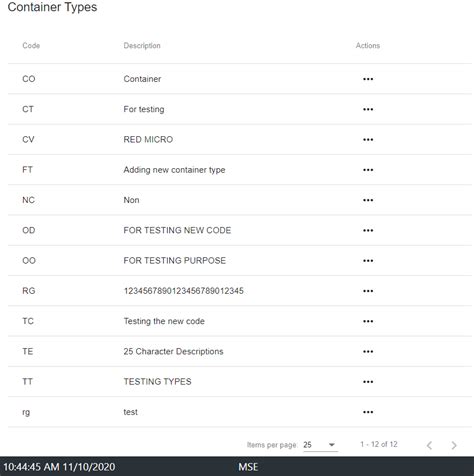Open actions for FT container type
This screenshot has height=476, width=474.
click(x=368, y=170)
